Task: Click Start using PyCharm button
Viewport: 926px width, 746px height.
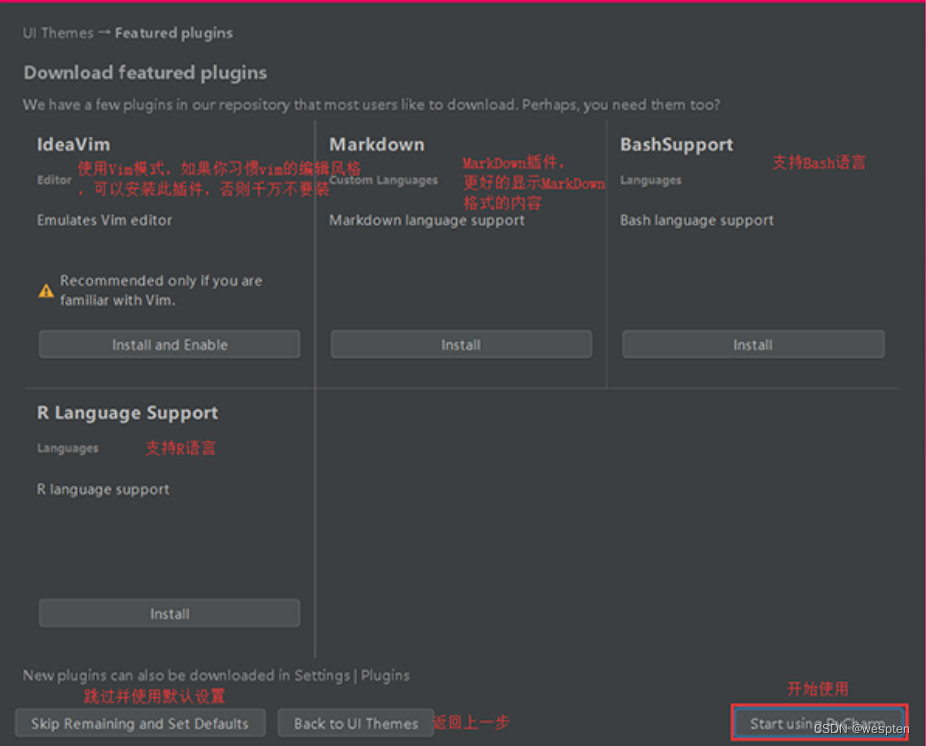Action: tap(819, 722)
